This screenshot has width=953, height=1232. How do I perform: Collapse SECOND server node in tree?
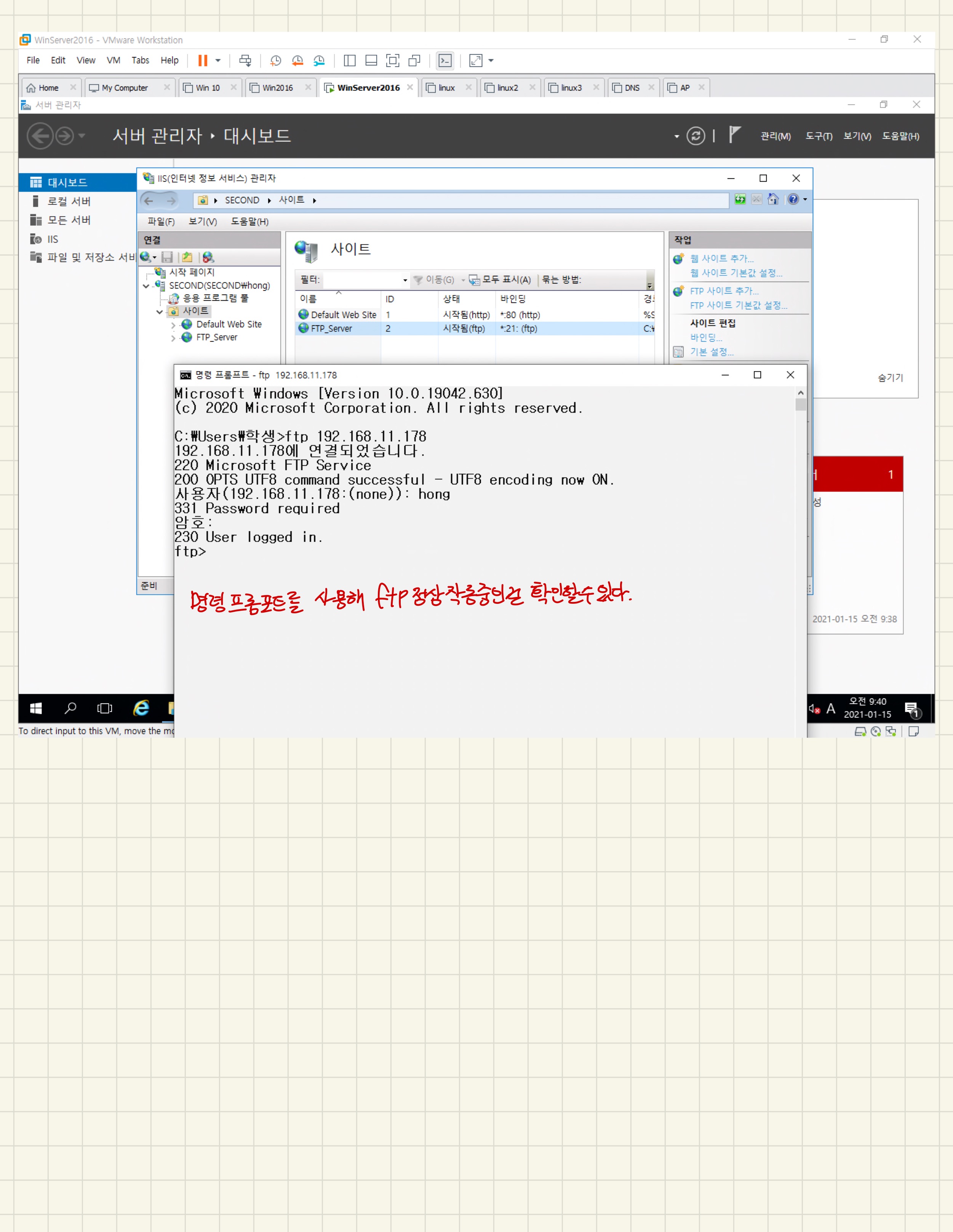pos(146,286)
